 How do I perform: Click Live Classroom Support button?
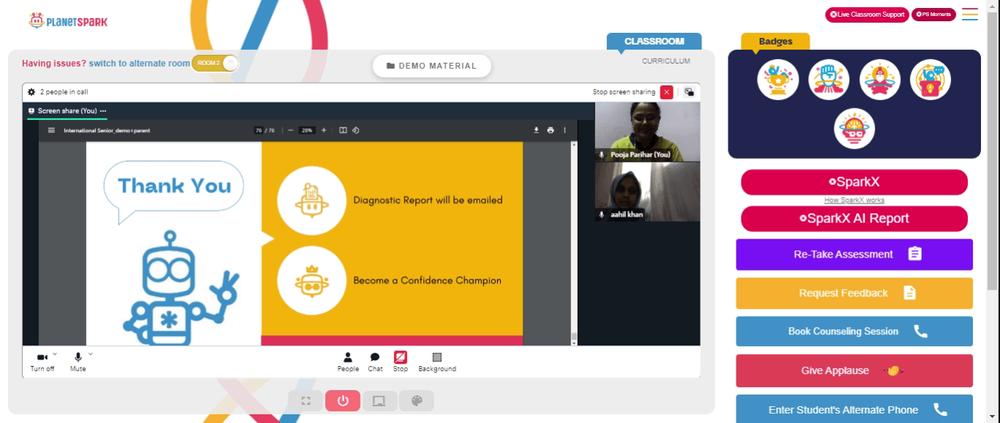867,14
